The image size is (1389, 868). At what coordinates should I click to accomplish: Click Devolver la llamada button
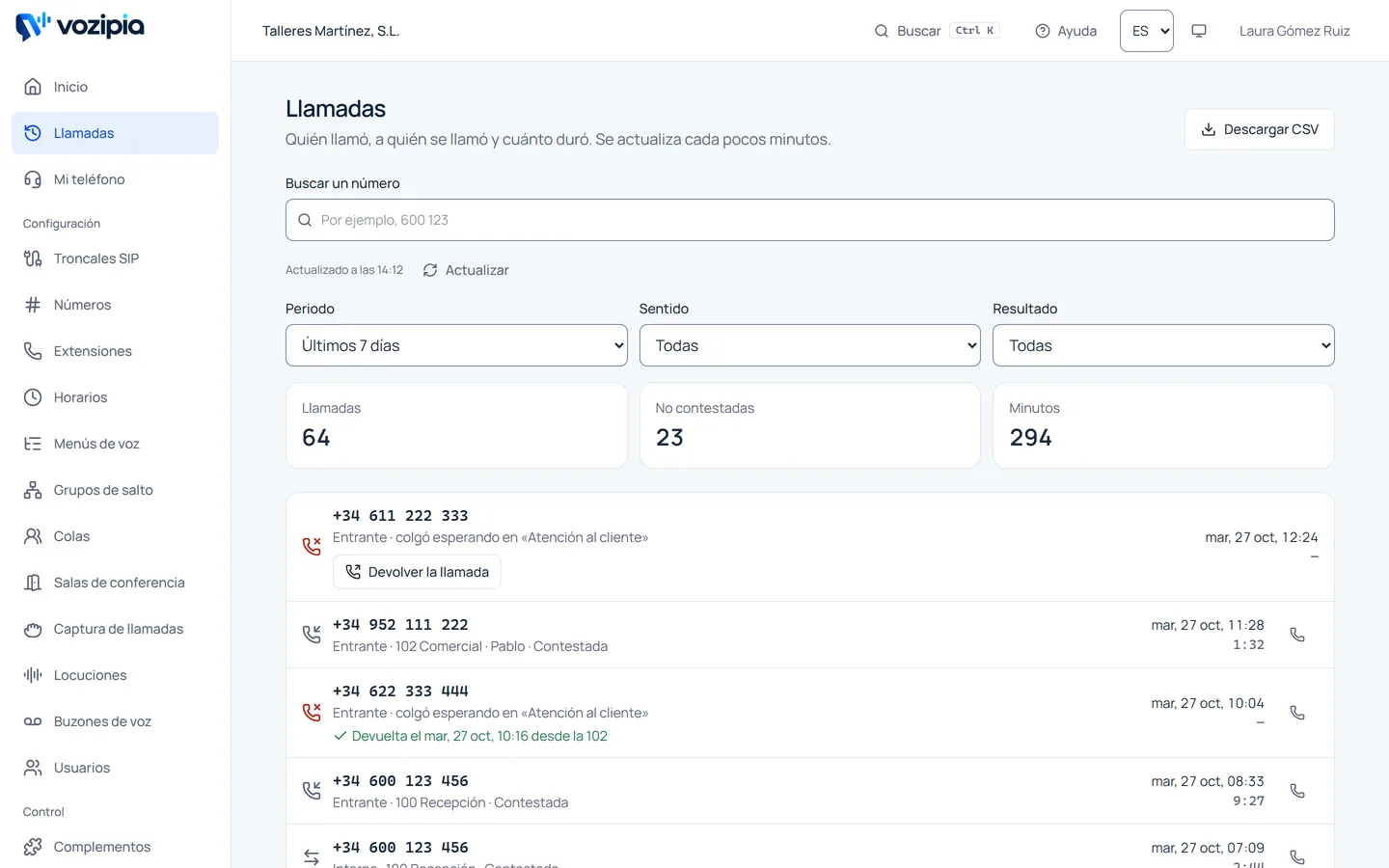[x=417, y=572]
